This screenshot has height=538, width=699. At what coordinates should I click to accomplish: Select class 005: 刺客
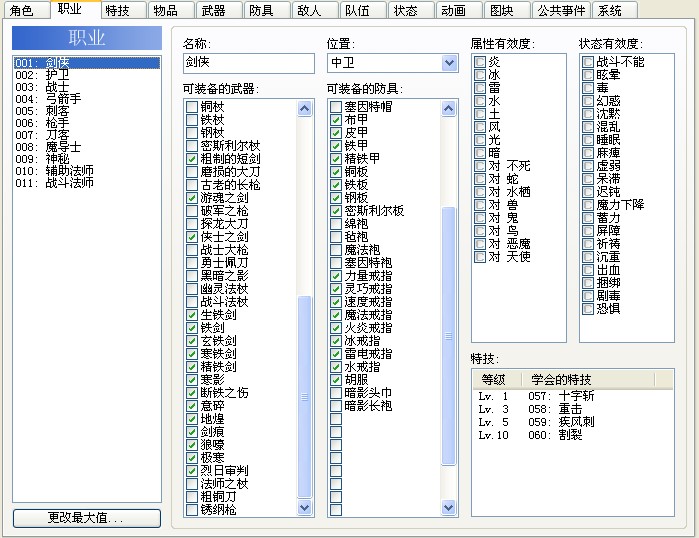[87, 111]
